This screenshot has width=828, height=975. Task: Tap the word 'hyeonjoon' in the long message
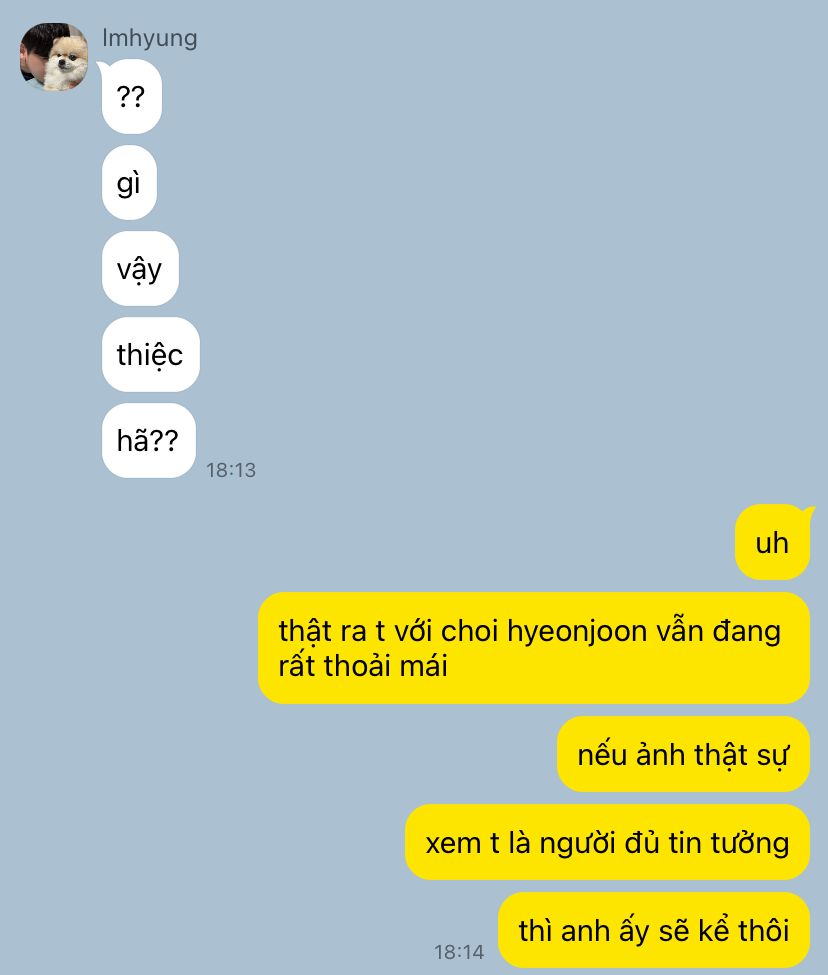point(577,632)
